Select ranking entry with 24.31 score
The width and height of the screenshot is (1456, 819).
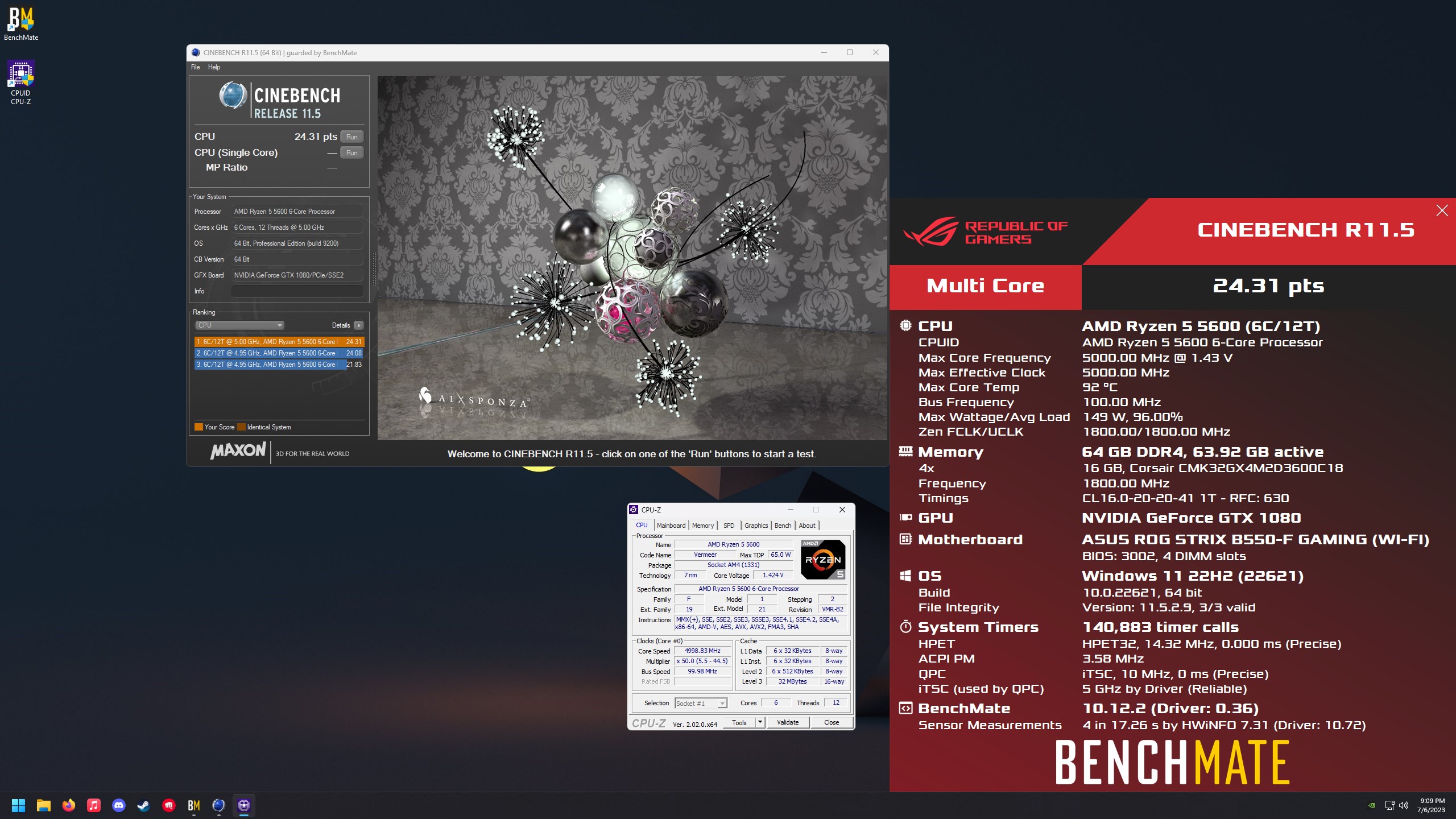(279, 342)
